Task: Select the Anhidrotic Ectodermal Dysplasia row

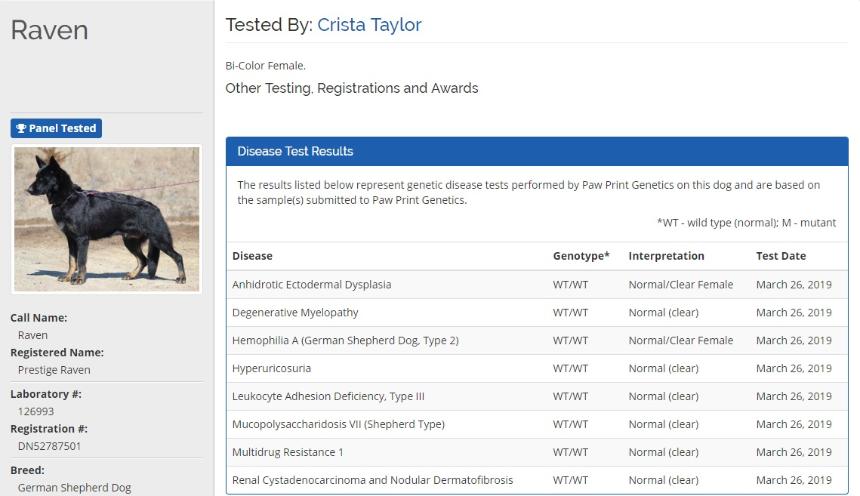Action: click(537, 285)
